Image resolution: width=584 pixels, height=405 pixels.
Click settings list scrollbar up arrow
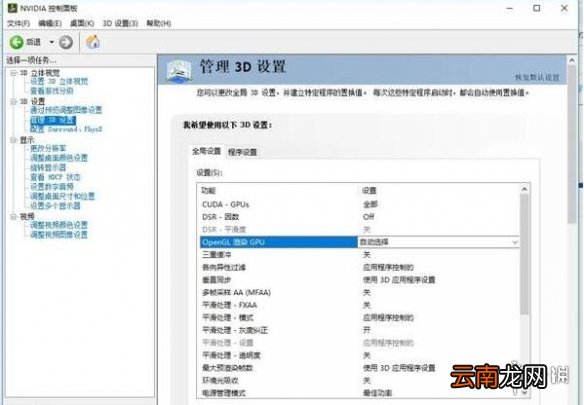[524, 189]
